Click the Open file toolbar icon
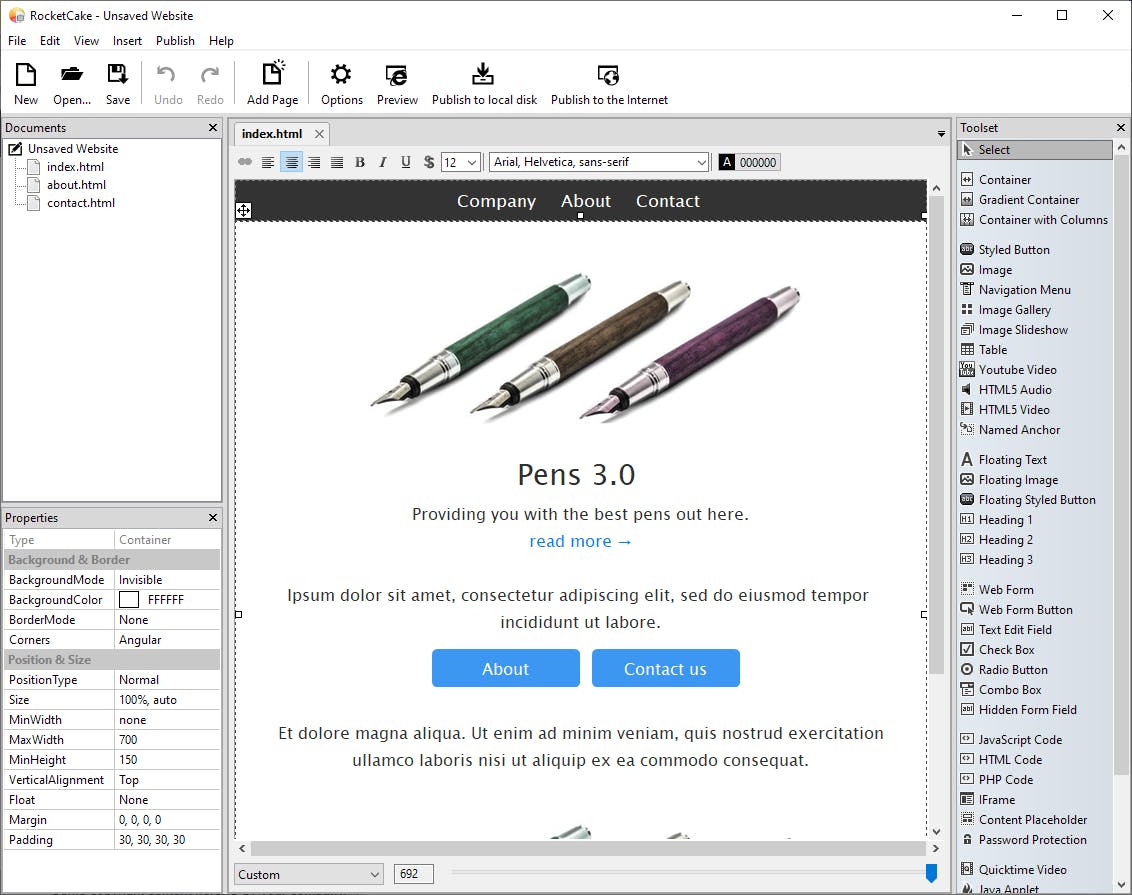 (71, 74)
